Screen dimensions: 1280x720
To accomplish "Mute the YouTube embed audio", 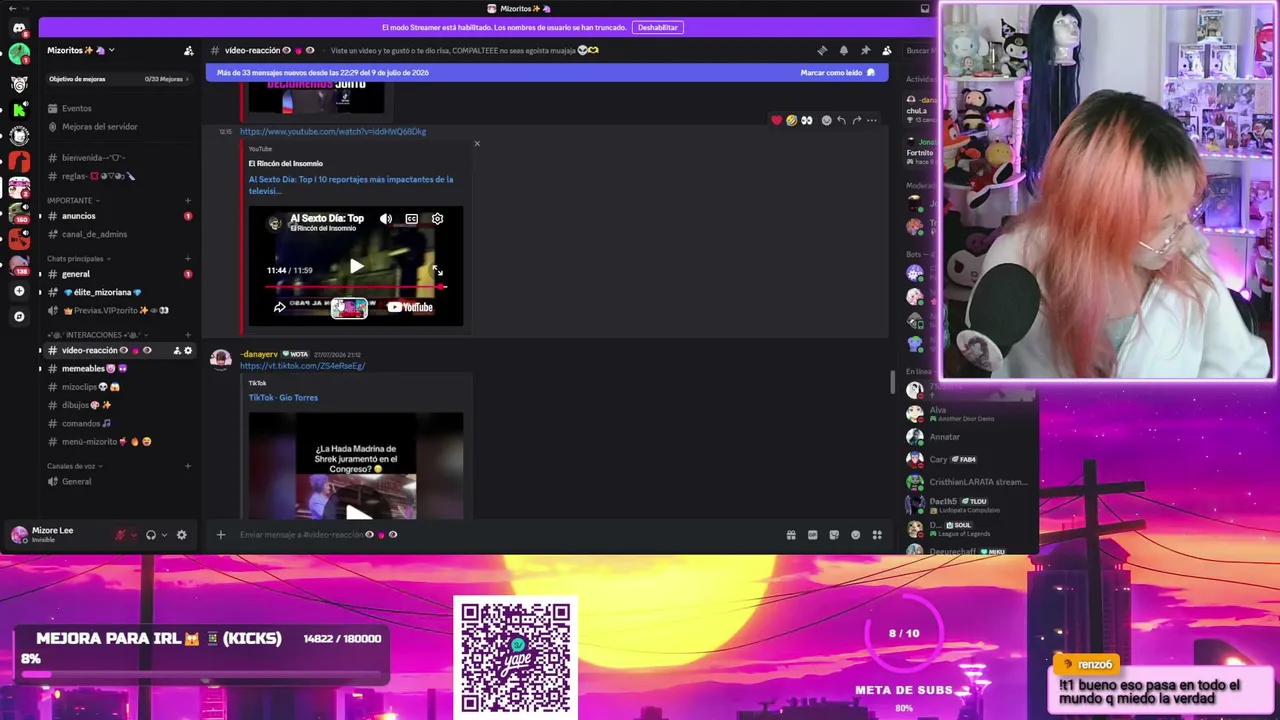I will tap(386, 219).
